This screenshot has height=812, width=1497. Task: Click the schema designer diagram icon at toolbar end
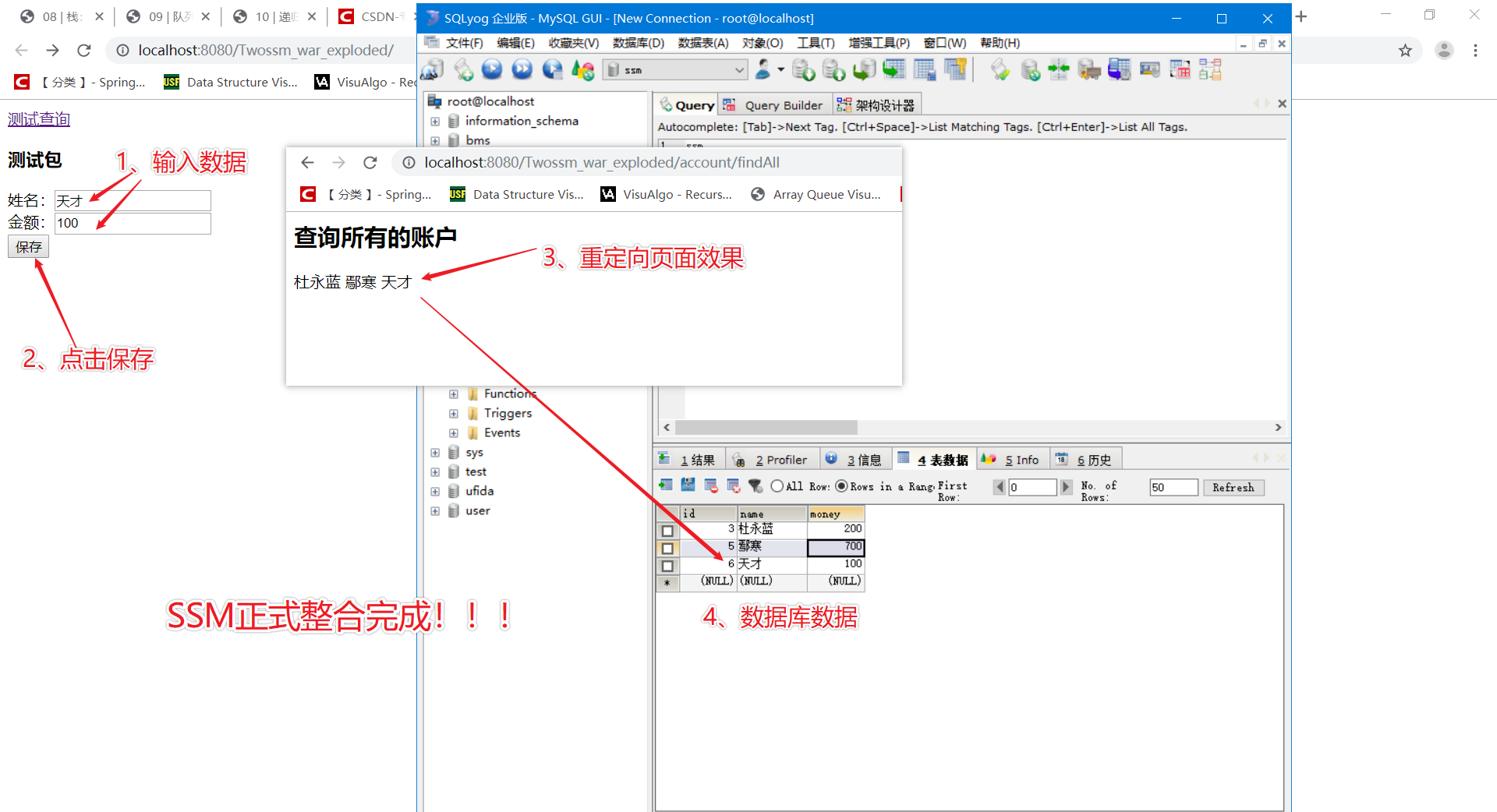pyautogui.click(x=1210, y=70)
